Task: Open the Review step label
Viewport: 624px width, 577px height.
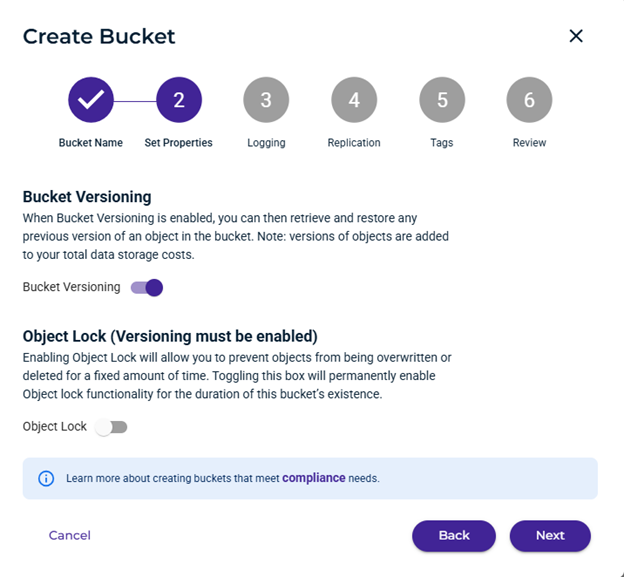Action: (x=529, y=142)
